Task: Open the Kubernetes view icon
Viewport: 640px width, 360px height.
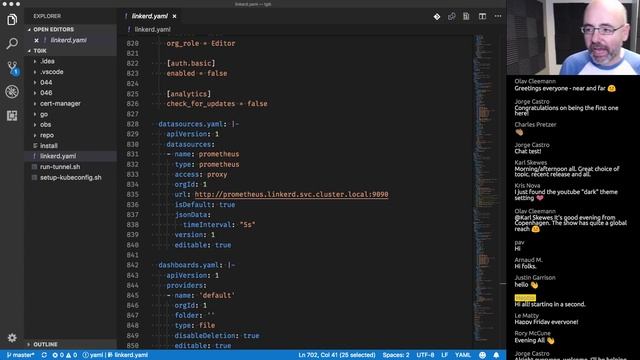Action: 12,91
